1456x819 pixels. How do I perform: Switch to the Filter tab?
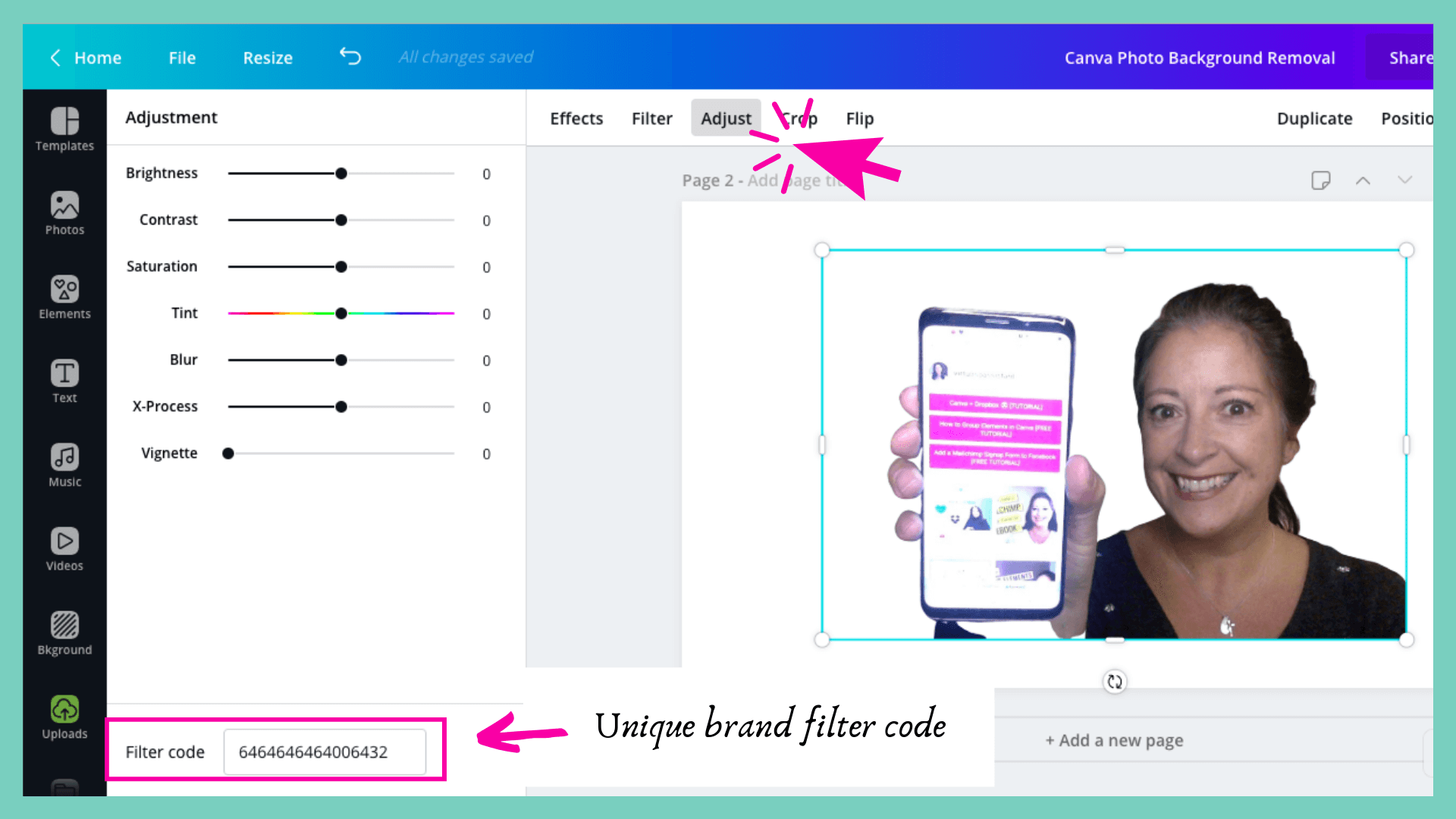651,118
